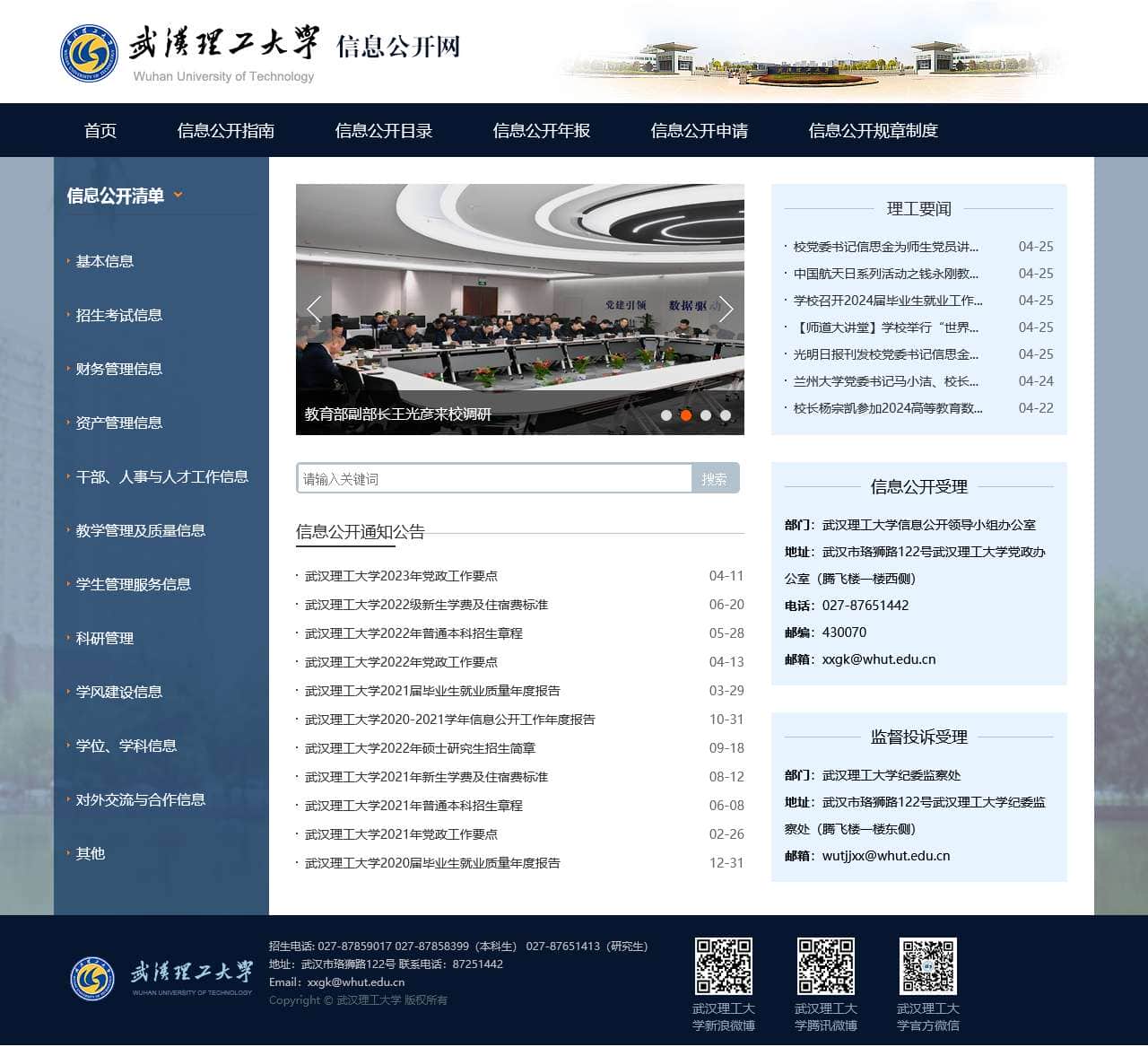Screen dimensions: 1148x1047
Task: Show the previous carousel slide arrow
Action: click(x=314, y=310)
